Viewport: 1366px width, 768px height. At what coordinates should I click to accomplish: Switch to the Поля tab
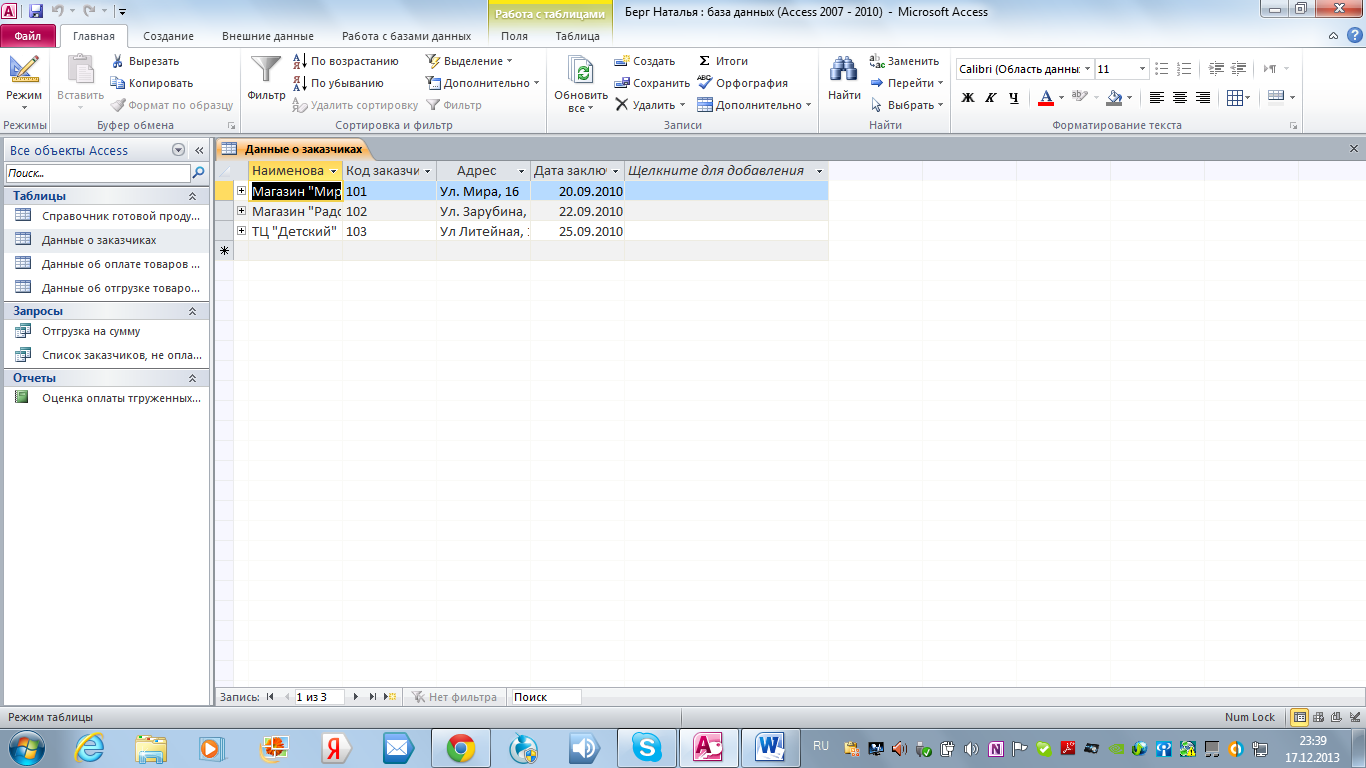[x=514, y=36]
